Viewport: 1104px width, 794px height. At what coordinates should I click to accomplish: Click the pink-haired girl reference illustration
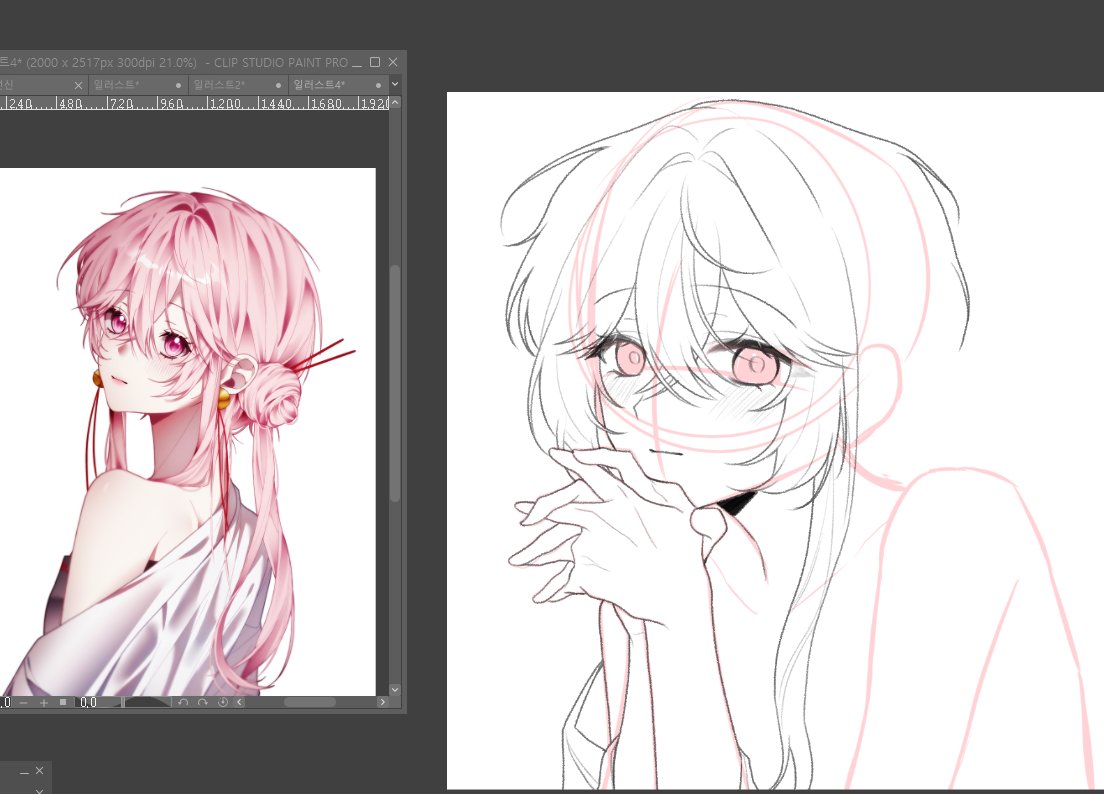coord(187,432)
